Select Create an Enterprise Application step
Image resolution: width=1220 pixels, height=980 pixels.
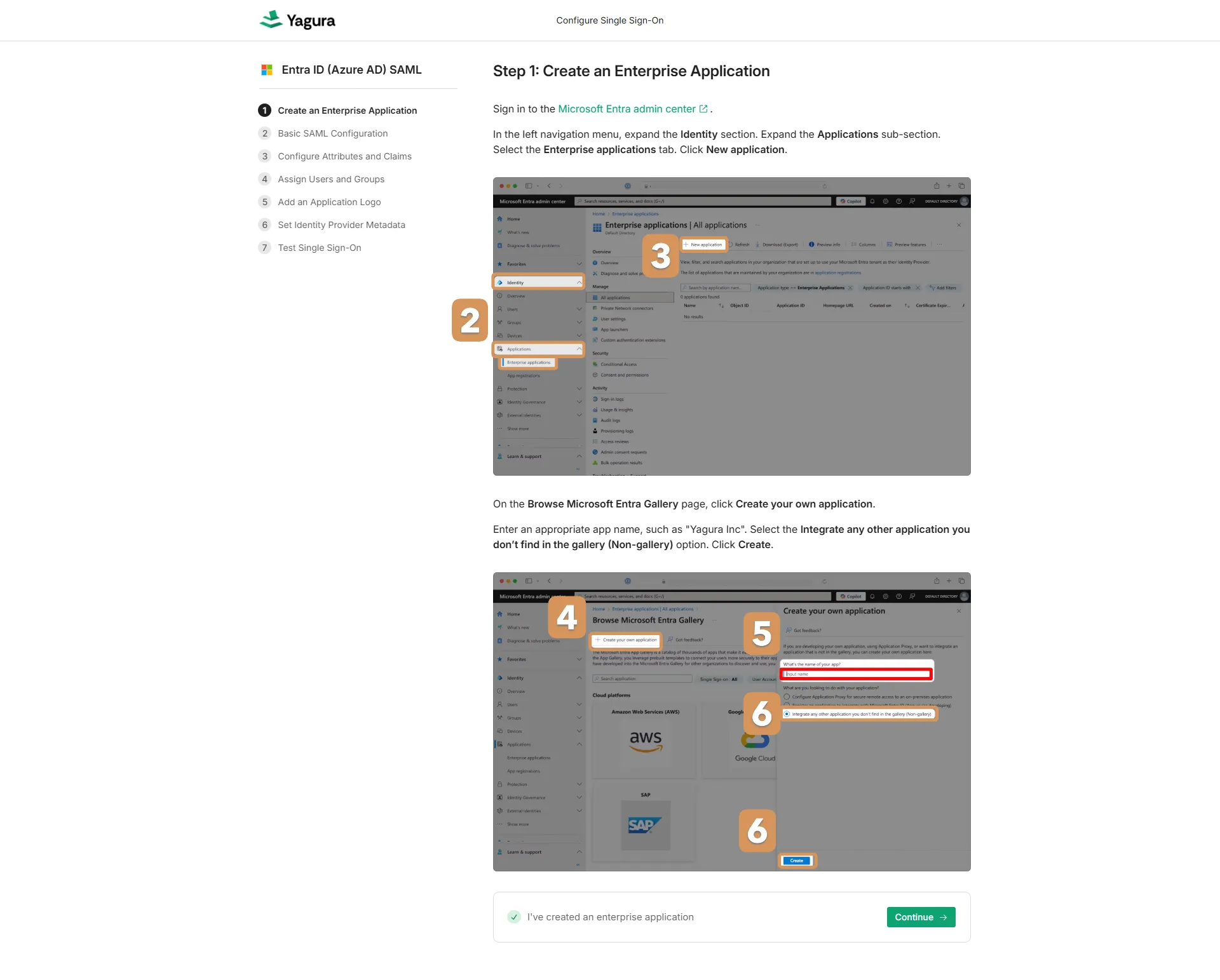click(x=347, y=111)
